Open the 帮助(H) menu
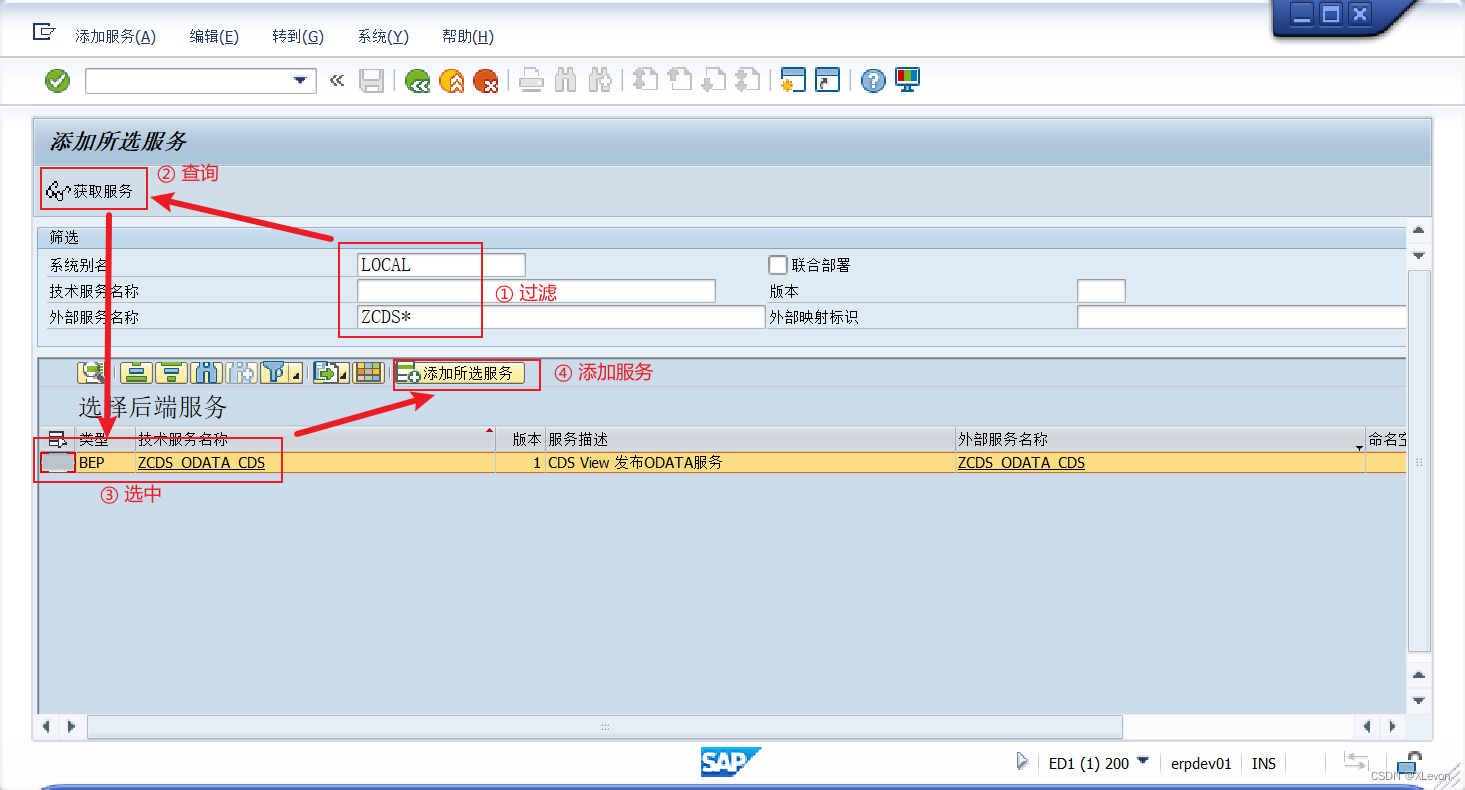This screenshot has width=1465, height=790. click(468, 37)
